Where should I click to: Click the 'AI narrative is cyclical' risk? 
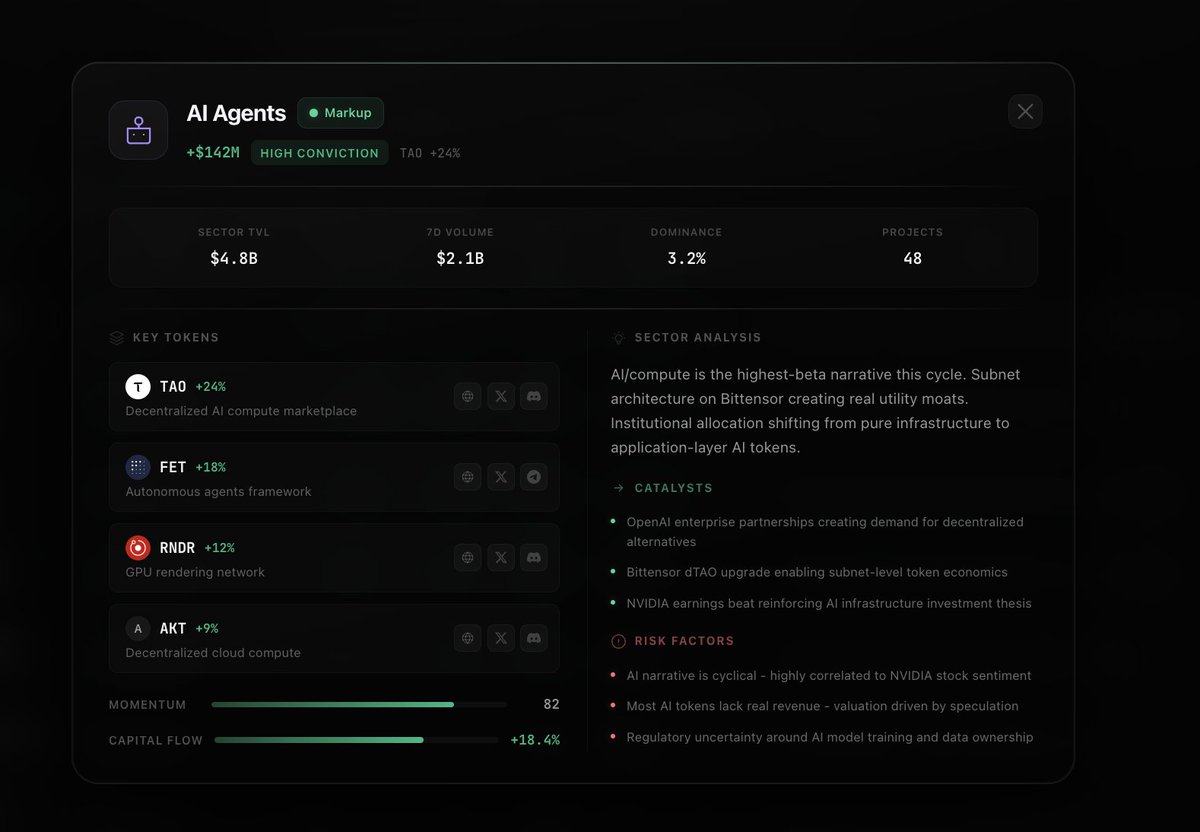pos(829,676)
